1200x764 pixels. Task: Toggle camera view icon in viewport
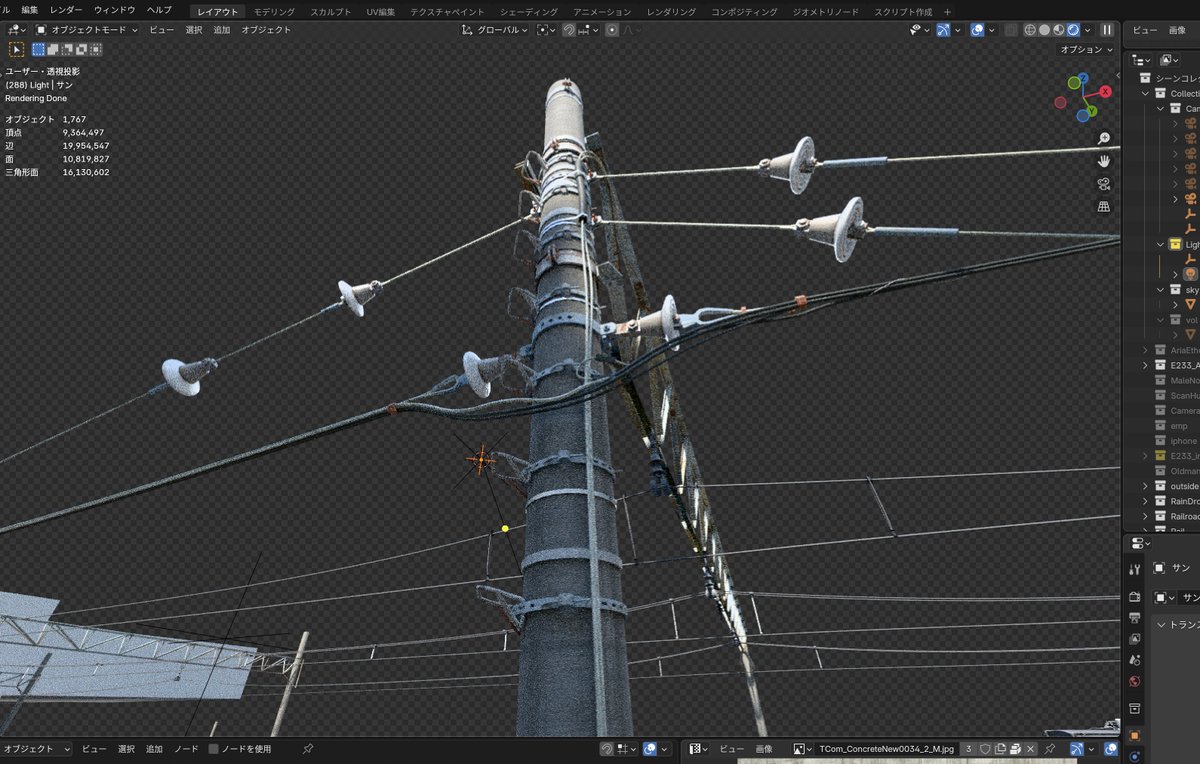pyautogui.click(x=1104, y=184)
